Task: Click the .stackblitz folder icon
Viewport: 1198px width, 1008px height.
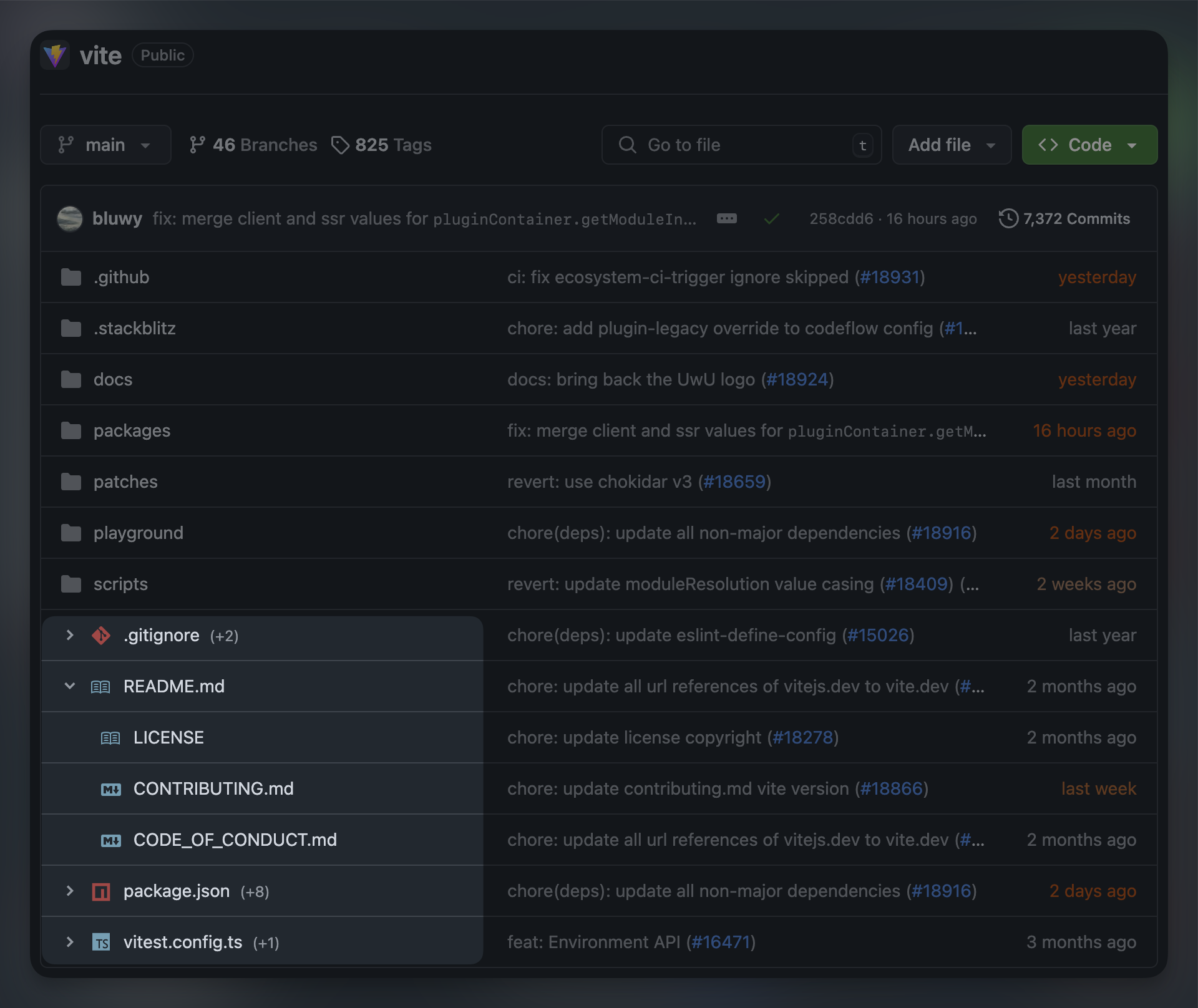Action: [71, 328]
